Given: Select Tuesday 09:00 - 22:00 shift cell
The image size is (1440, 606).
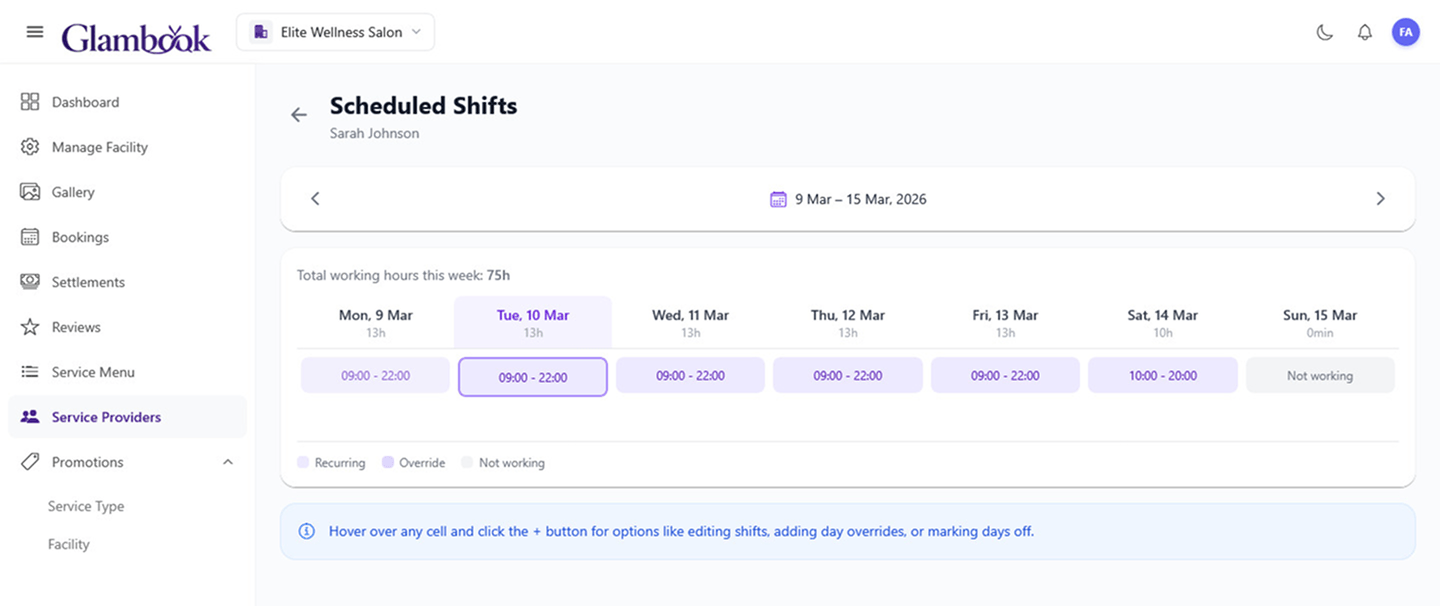Looking at the screenshot, I should pos(533,377).
